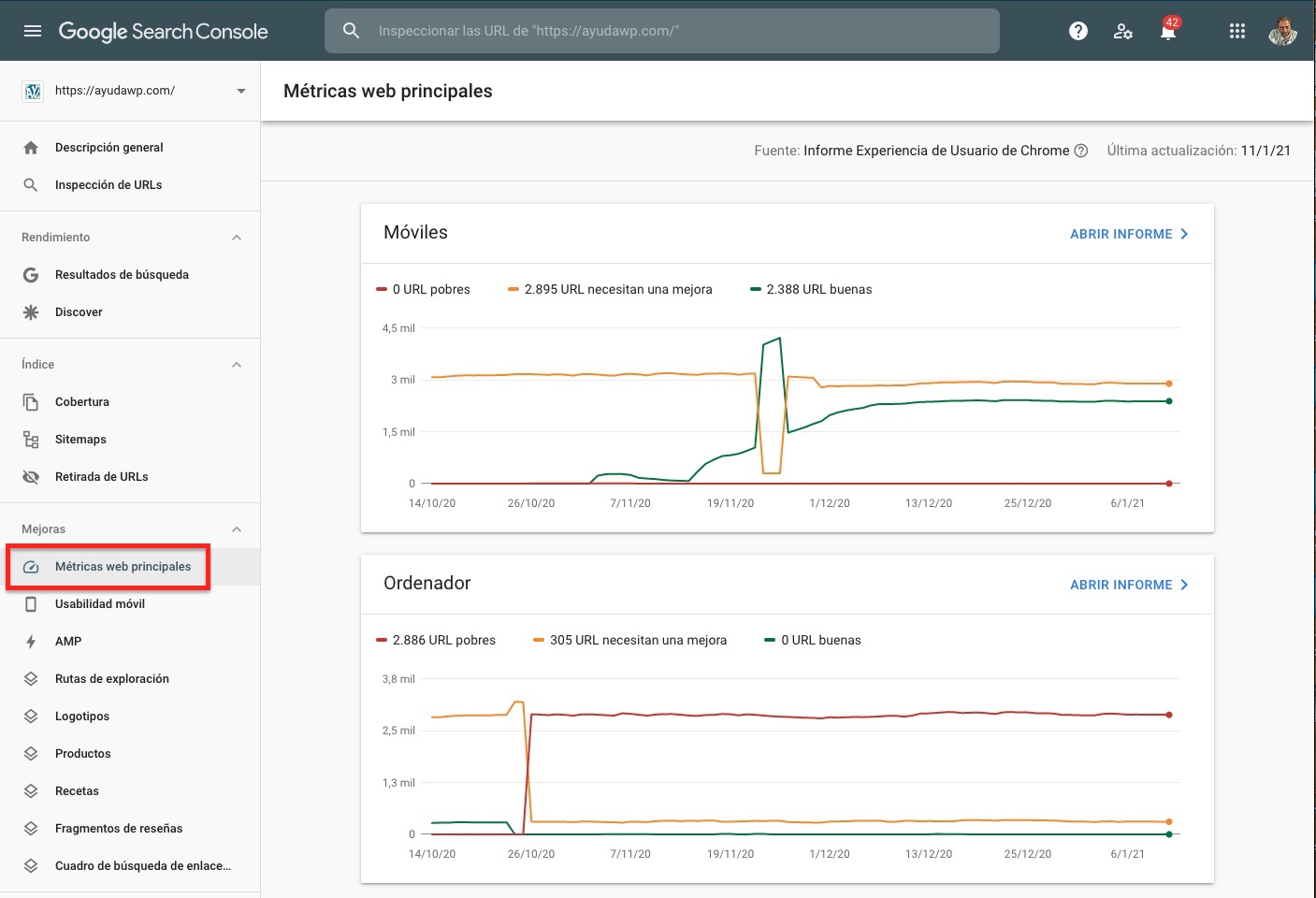Open the hamburger main menu

[x=33, y=31]
